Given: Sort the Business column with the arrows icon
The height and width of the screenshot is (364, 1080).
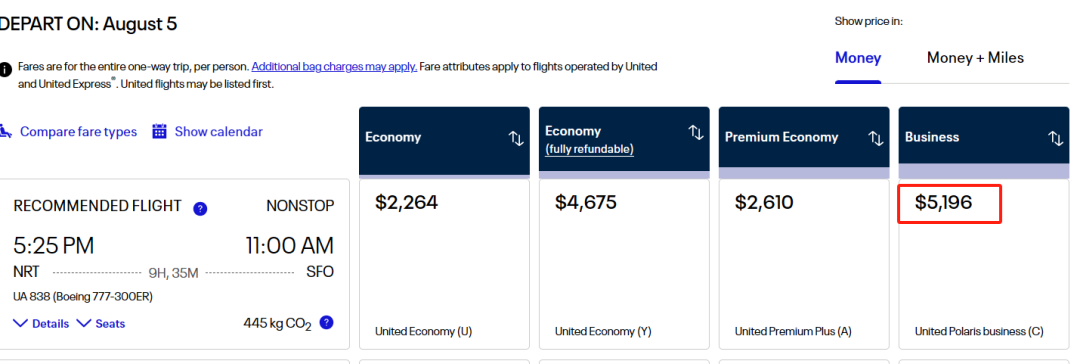Looking at the screenshot, I should (1055, 138).
